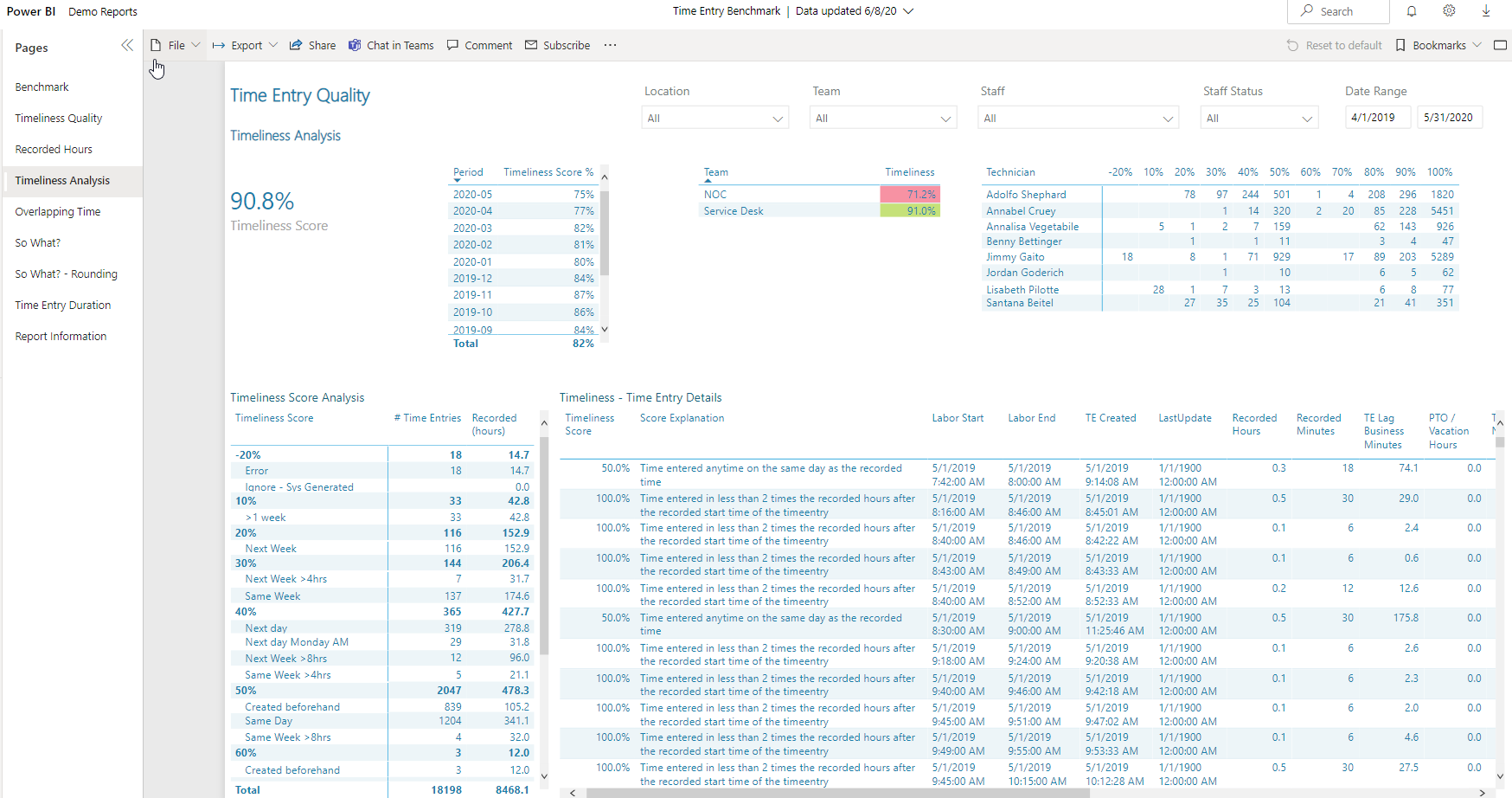Viewport: 1512px width, 798px height.
Task: Open So What? - Rounding page
Action: [x=73, y=274]
